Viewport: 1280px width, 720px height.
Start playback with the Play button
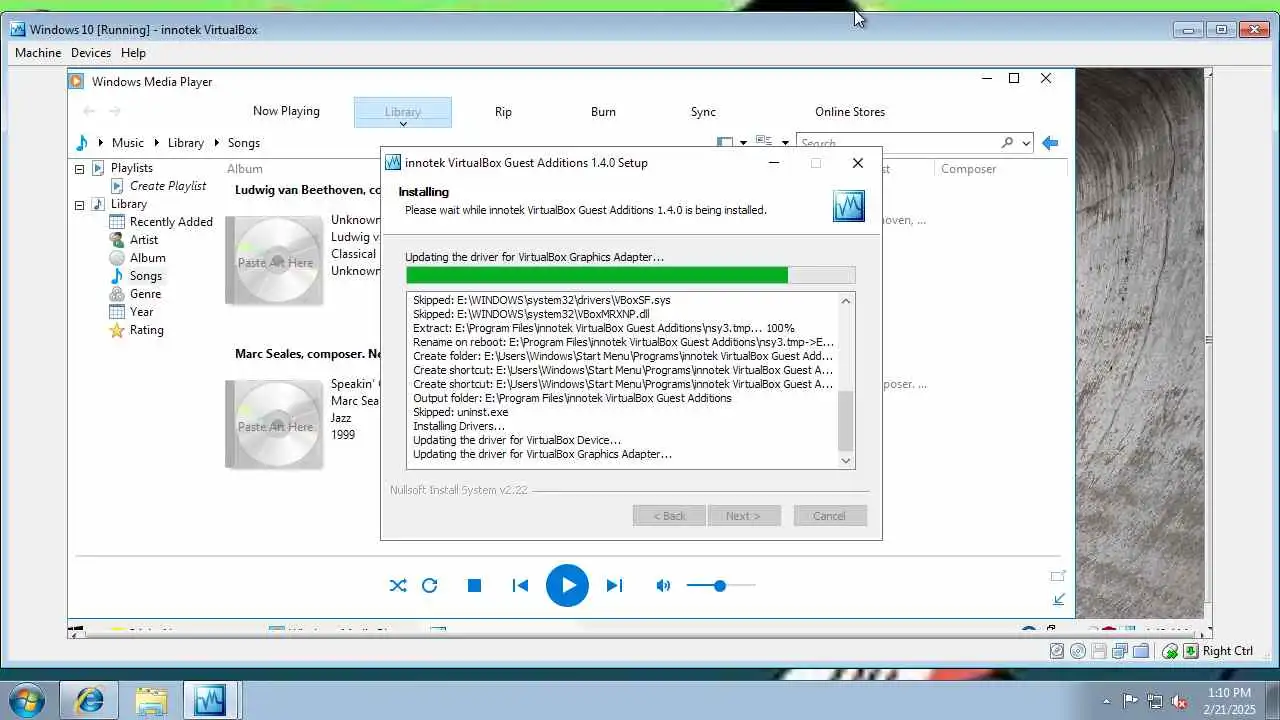click(x=567, y=586)
